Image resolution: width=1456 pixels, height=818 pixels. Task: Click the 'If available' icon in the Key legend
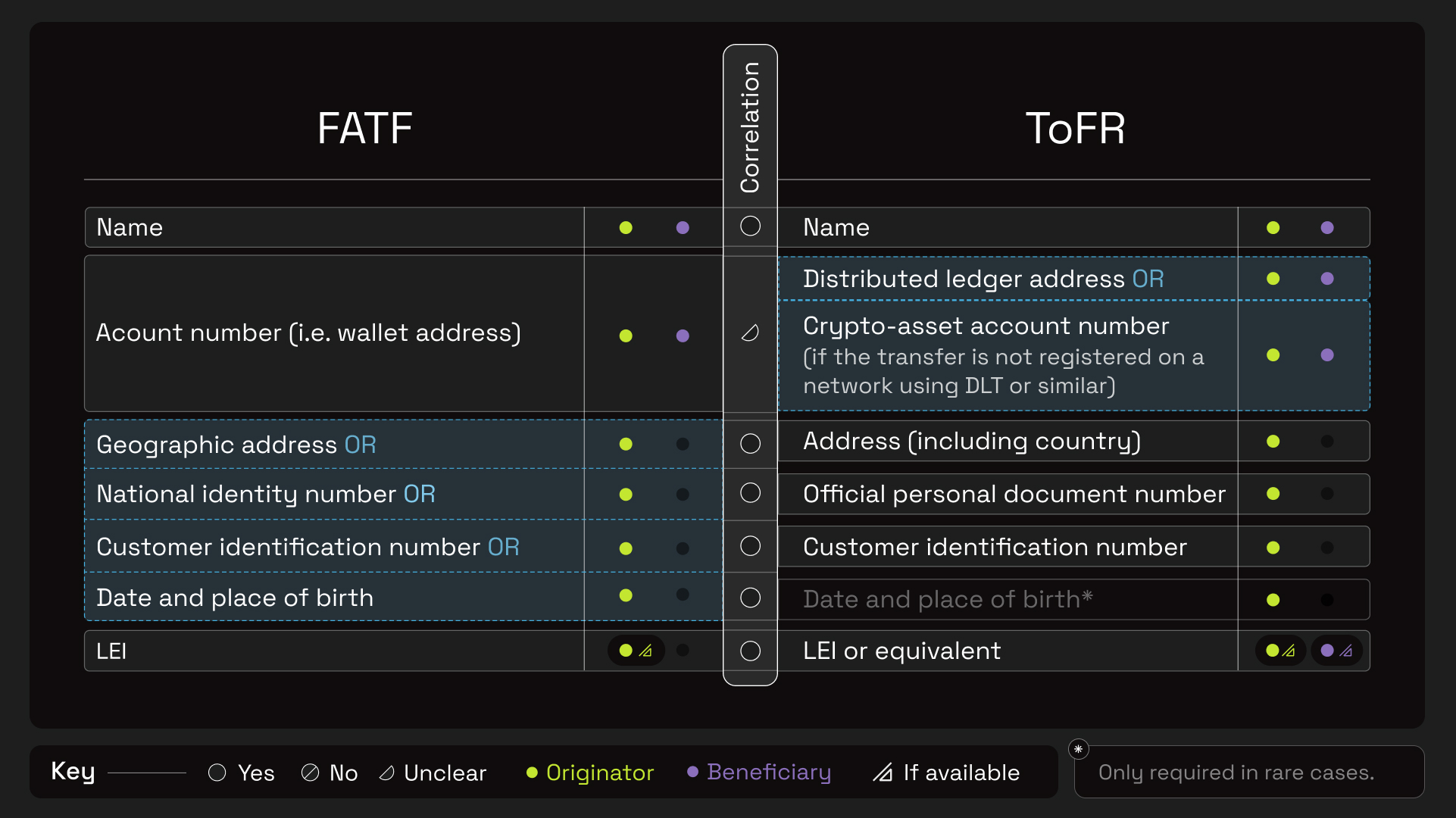(x=883, y=773)
